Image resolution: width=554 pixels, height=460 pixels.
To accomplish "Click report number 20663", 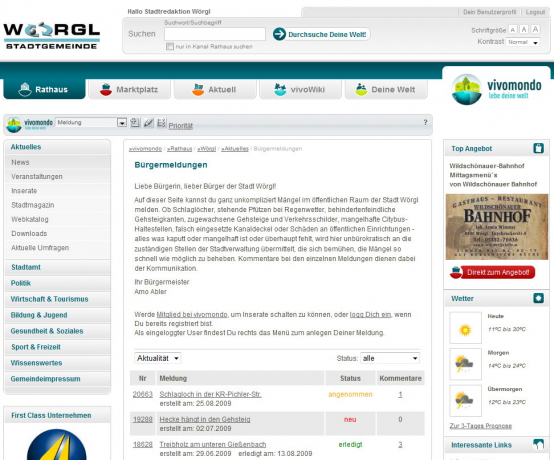I will tap(143, 394).
